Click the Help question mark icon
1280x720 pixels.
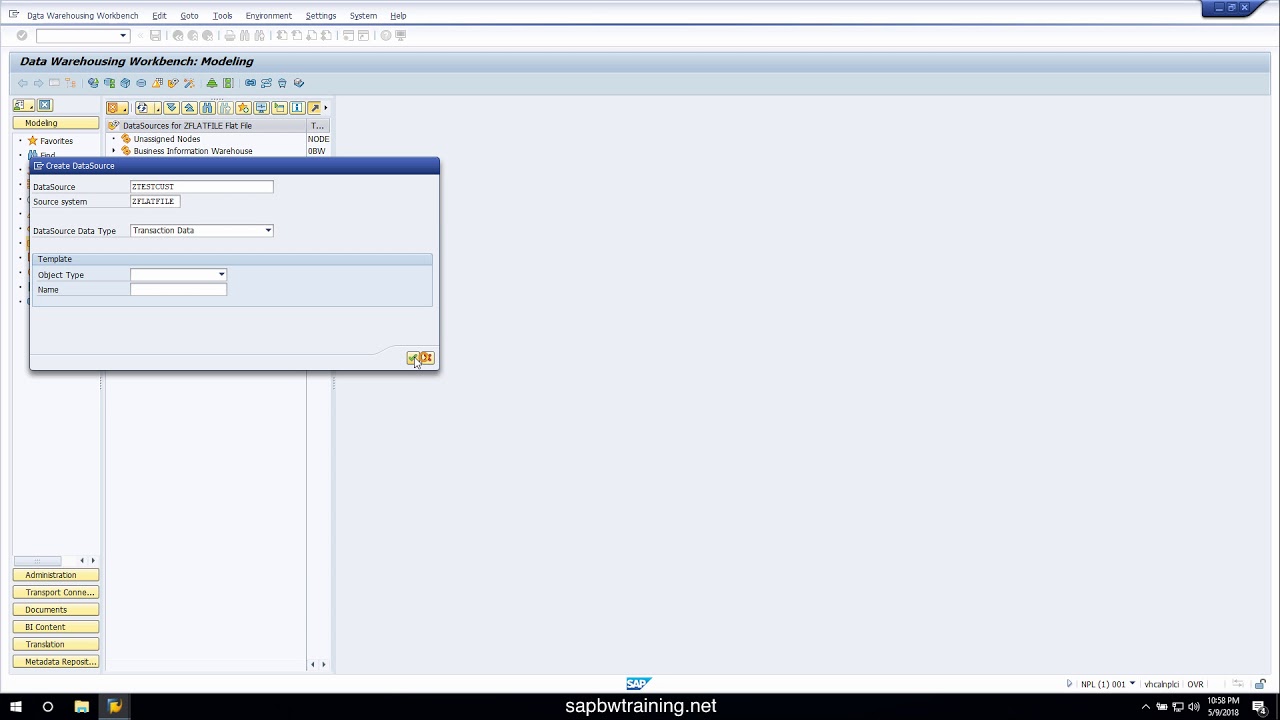(385, 36)
